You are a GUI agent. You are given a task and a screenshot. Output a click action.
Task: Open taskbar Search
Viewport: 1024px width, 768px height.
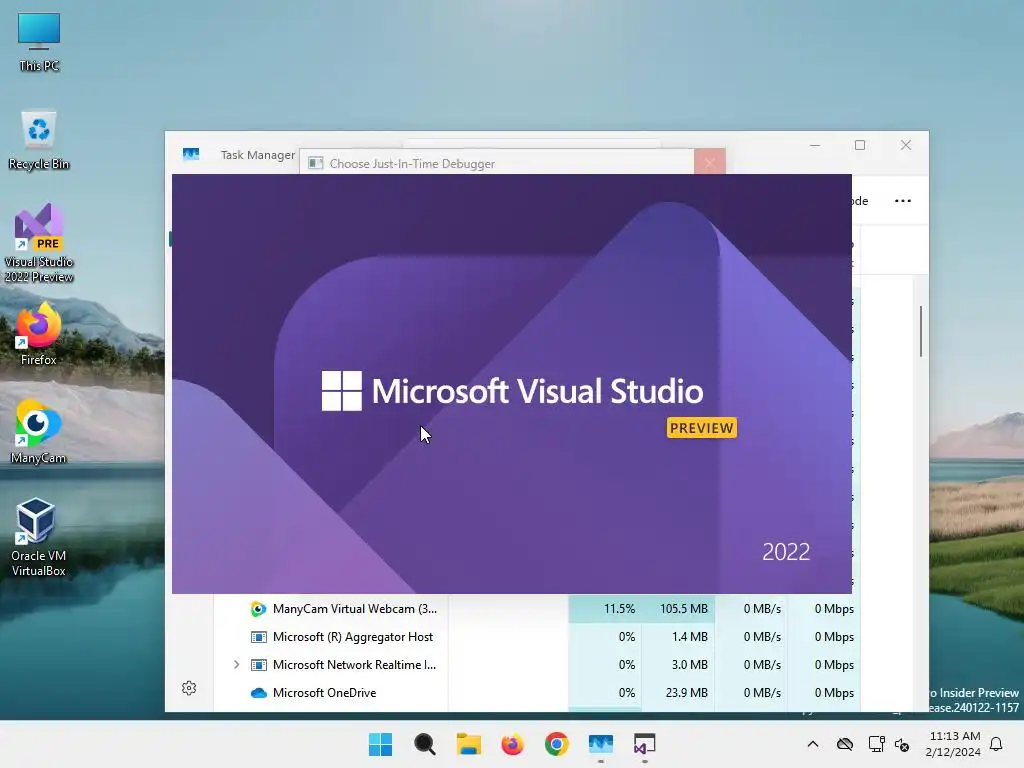[x=424, y=744]
